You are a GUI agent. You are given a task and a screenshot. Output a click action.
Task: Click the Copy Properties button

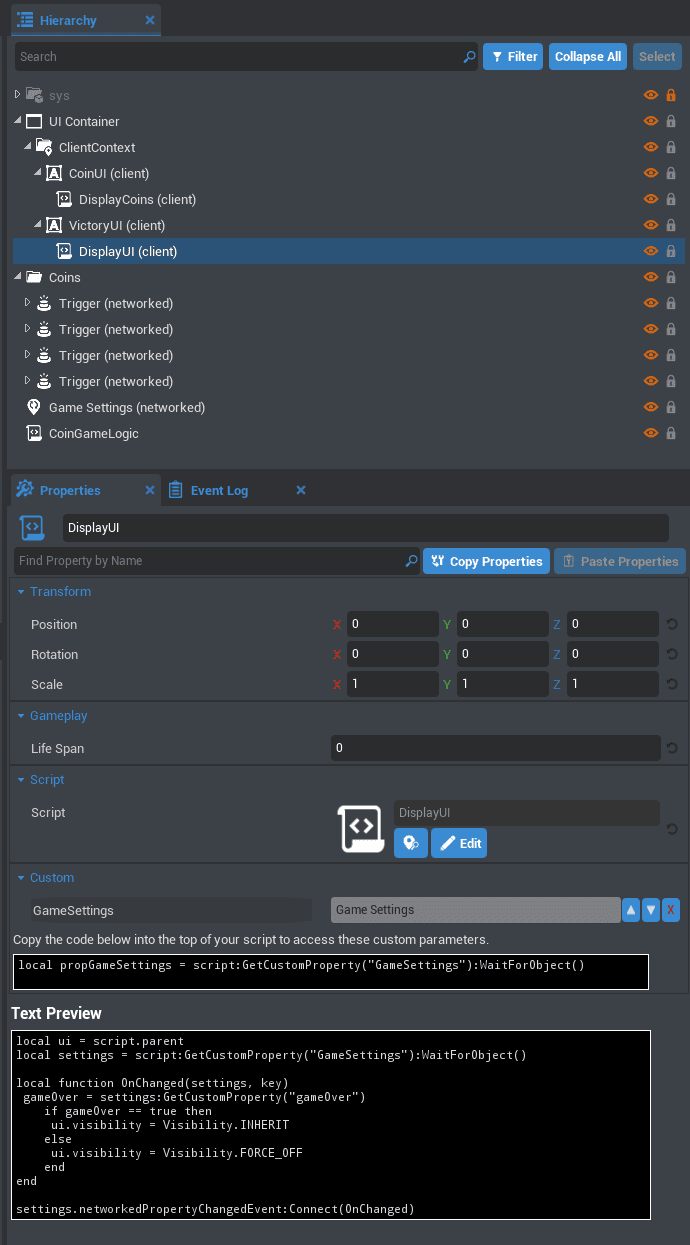[486, 561]
